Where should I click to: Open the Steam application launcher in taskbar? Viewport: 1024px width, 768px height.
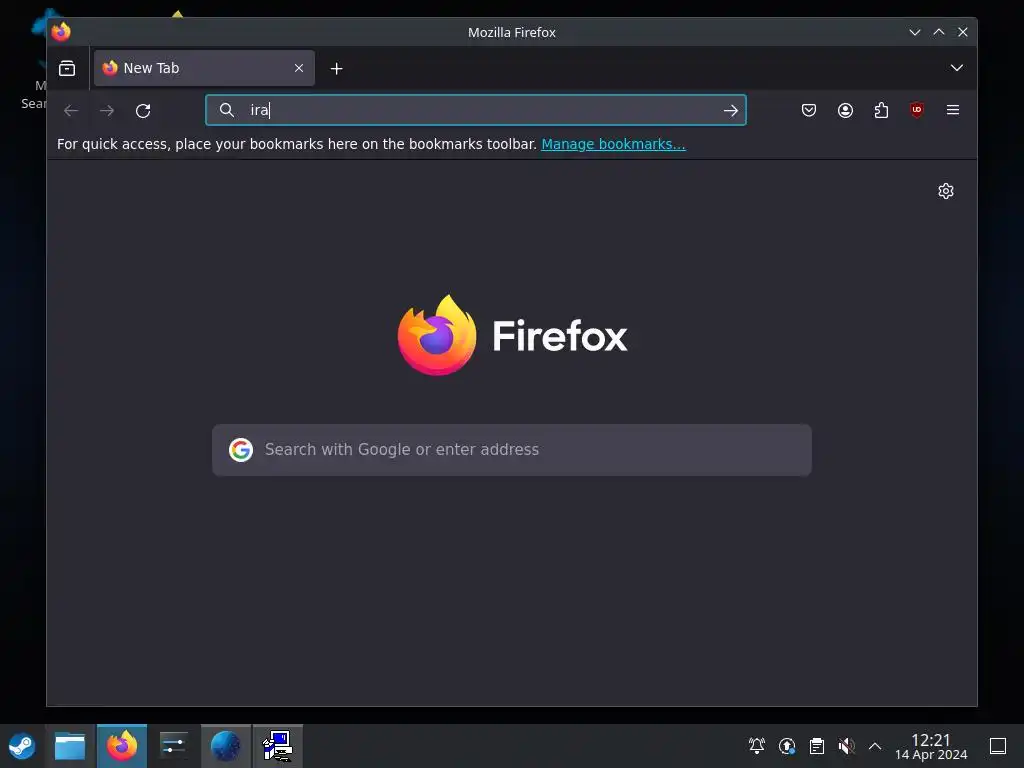22,746
